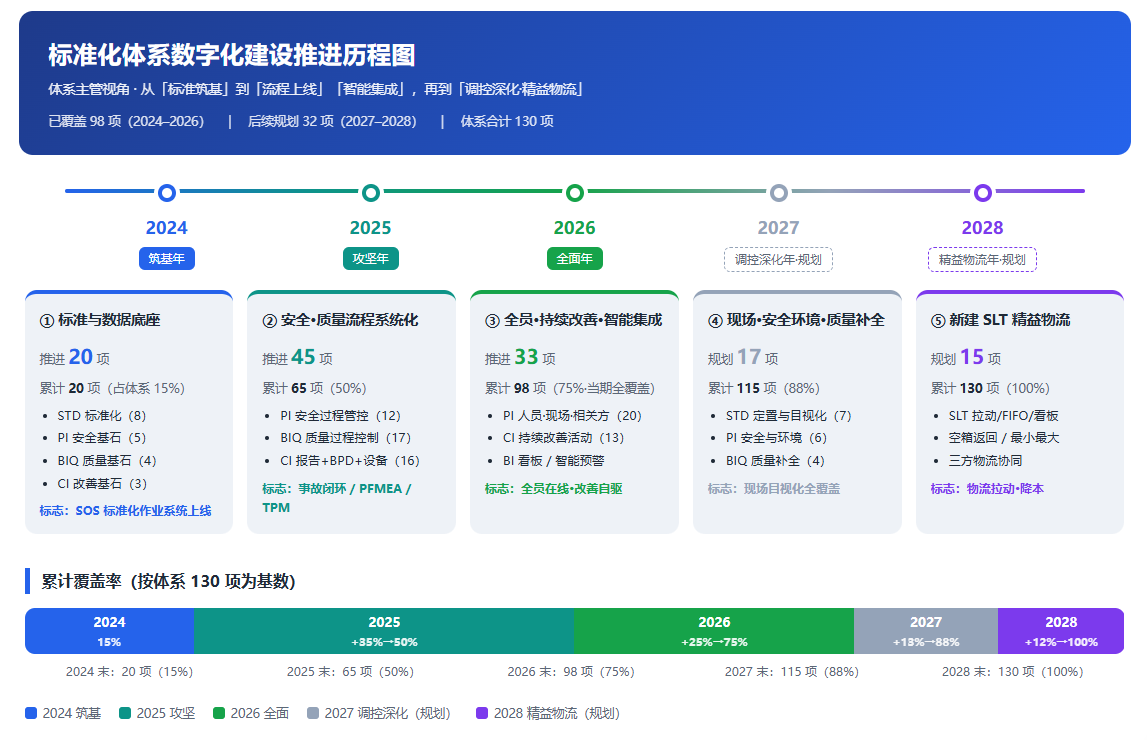This screenshot has height=740, width=1147.
Task: Click the 2025 timeline marker circle
Action: (x=371, y=193)
